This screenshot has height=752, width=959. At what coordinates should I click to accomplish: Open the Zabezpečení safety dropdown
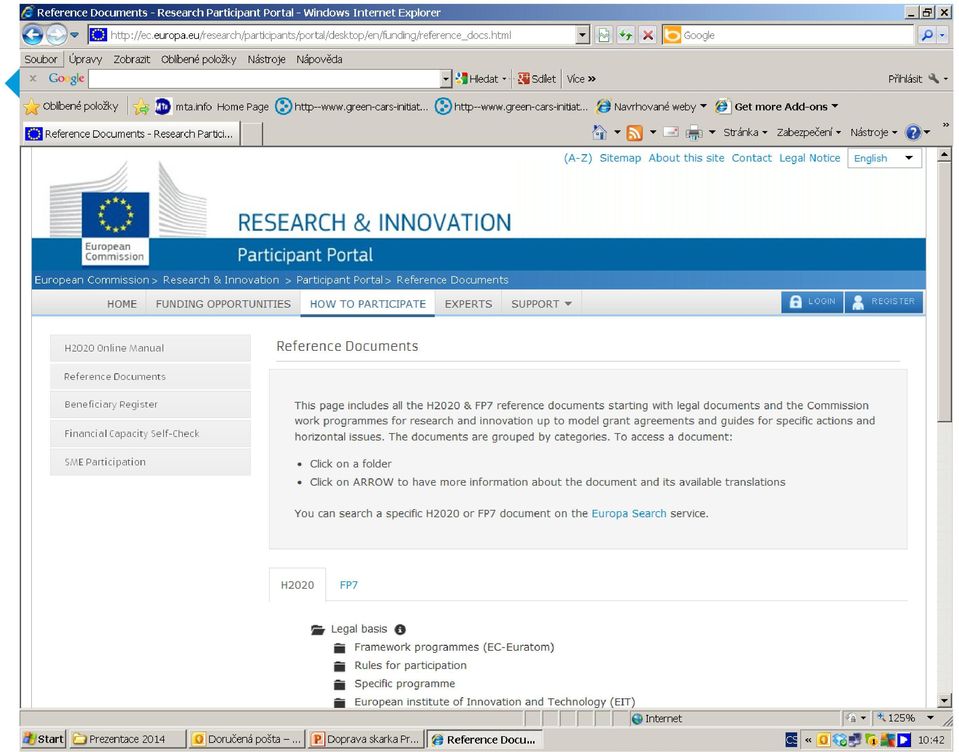point(809,132)
